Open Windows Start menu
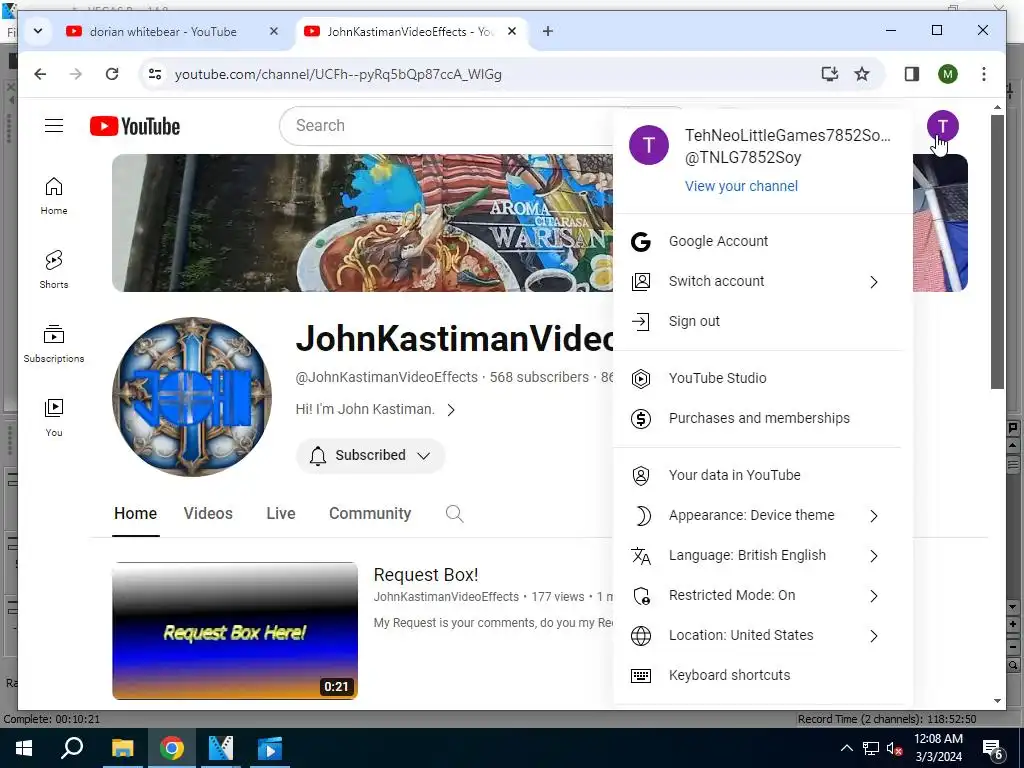 [x=24, y=748]
